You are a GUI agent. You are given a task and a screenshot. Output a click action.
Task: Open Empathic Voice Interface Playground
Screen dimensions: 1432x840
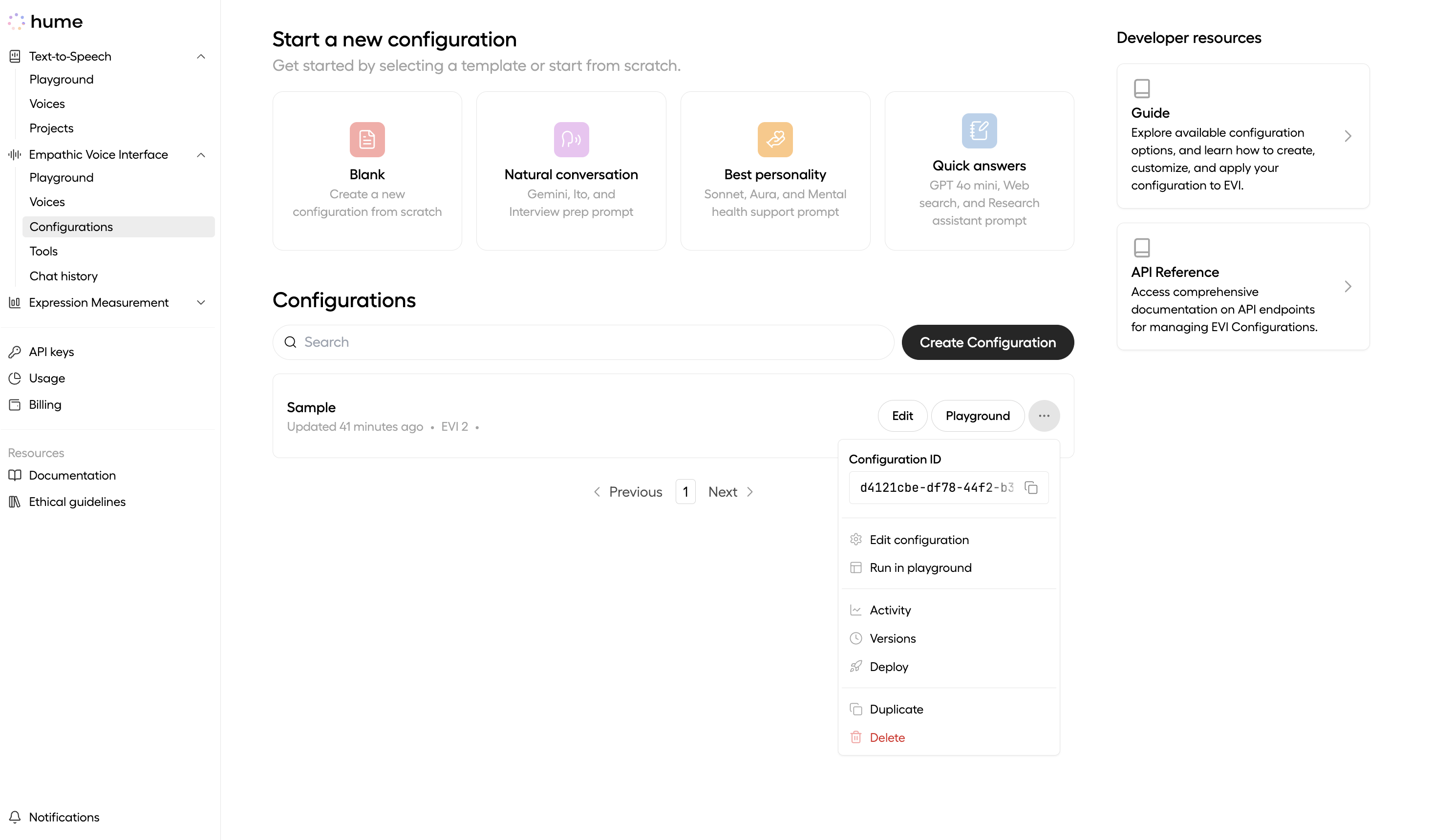click(x=62, y=178)
